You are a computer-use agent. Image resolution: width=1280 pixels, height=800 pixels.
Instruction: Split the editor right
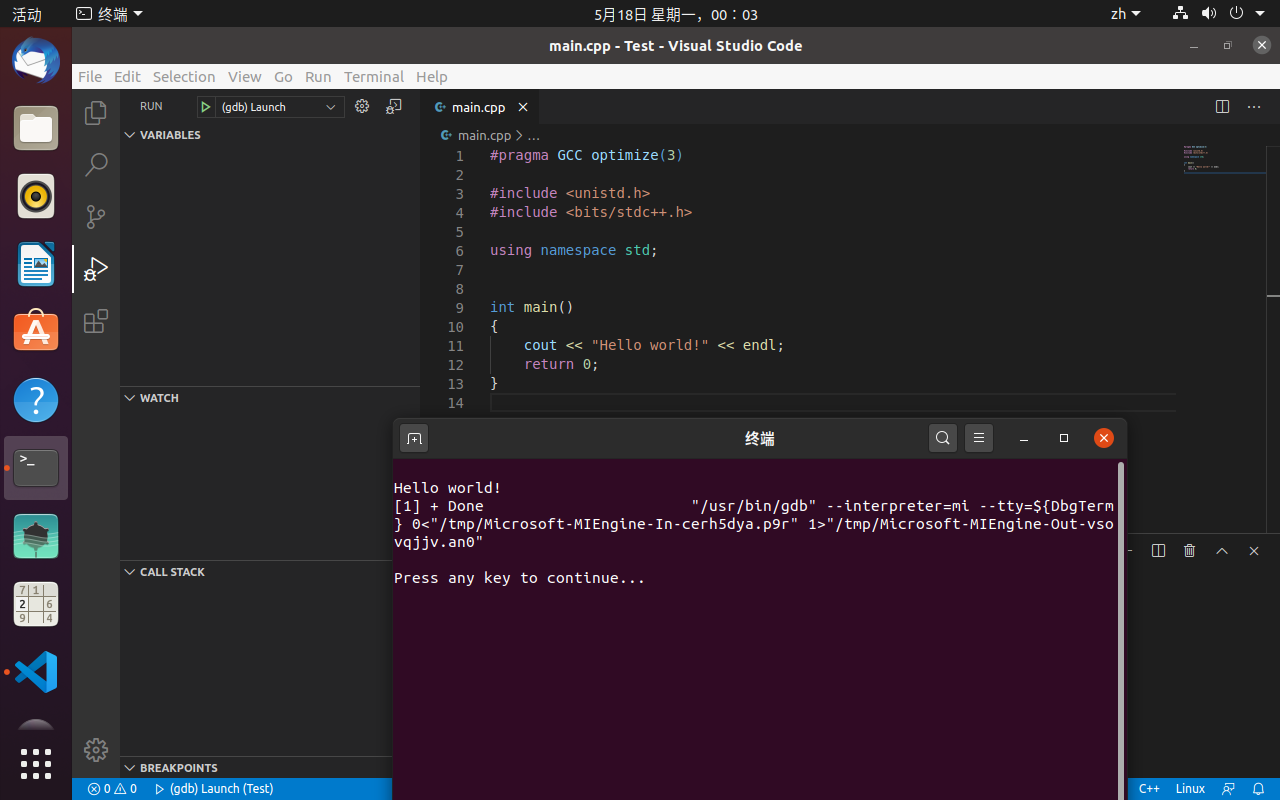(1222, 106)
